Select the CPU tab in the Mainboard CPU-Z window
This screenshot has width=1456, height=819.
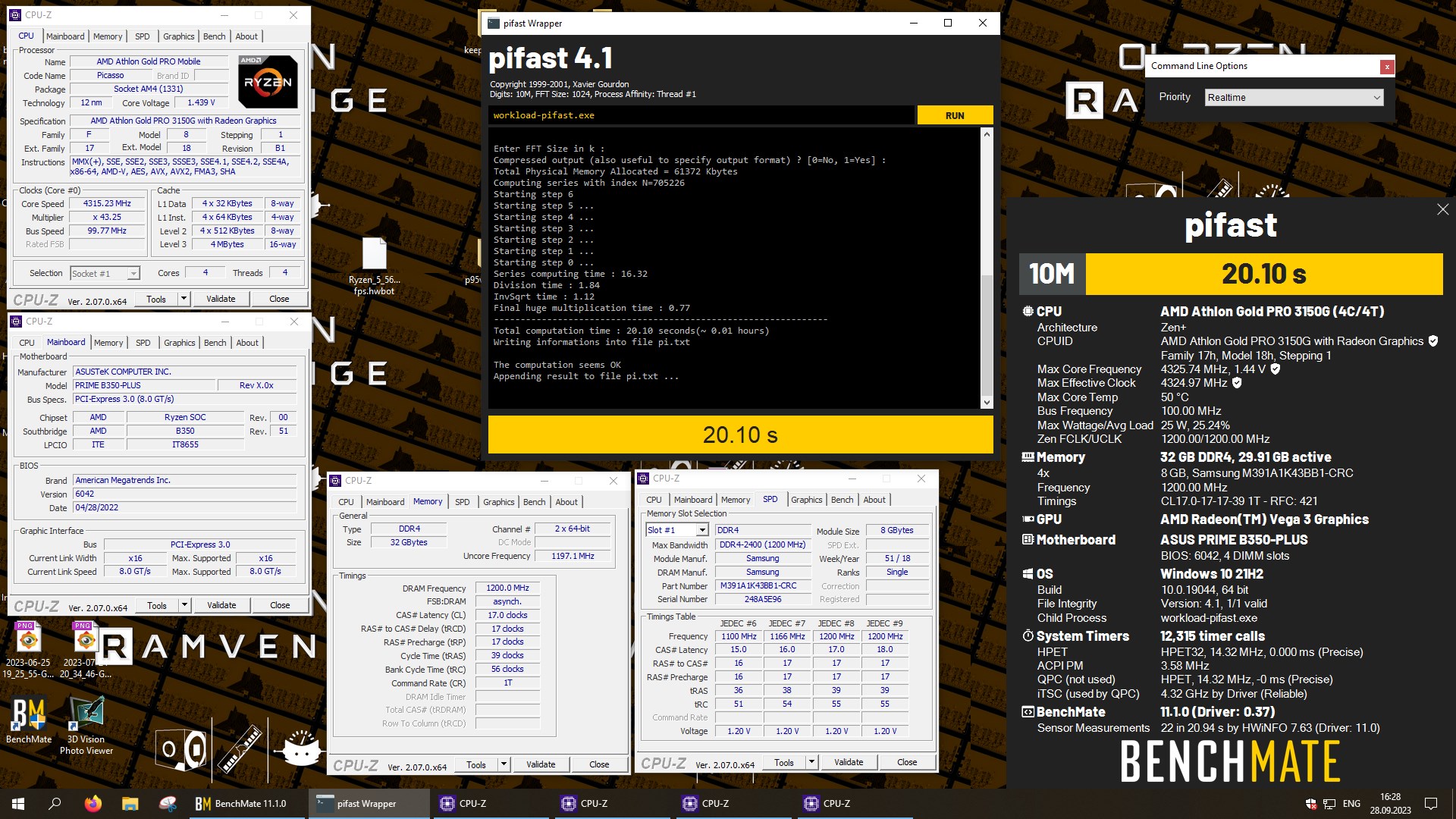click(x=27, y=343)
